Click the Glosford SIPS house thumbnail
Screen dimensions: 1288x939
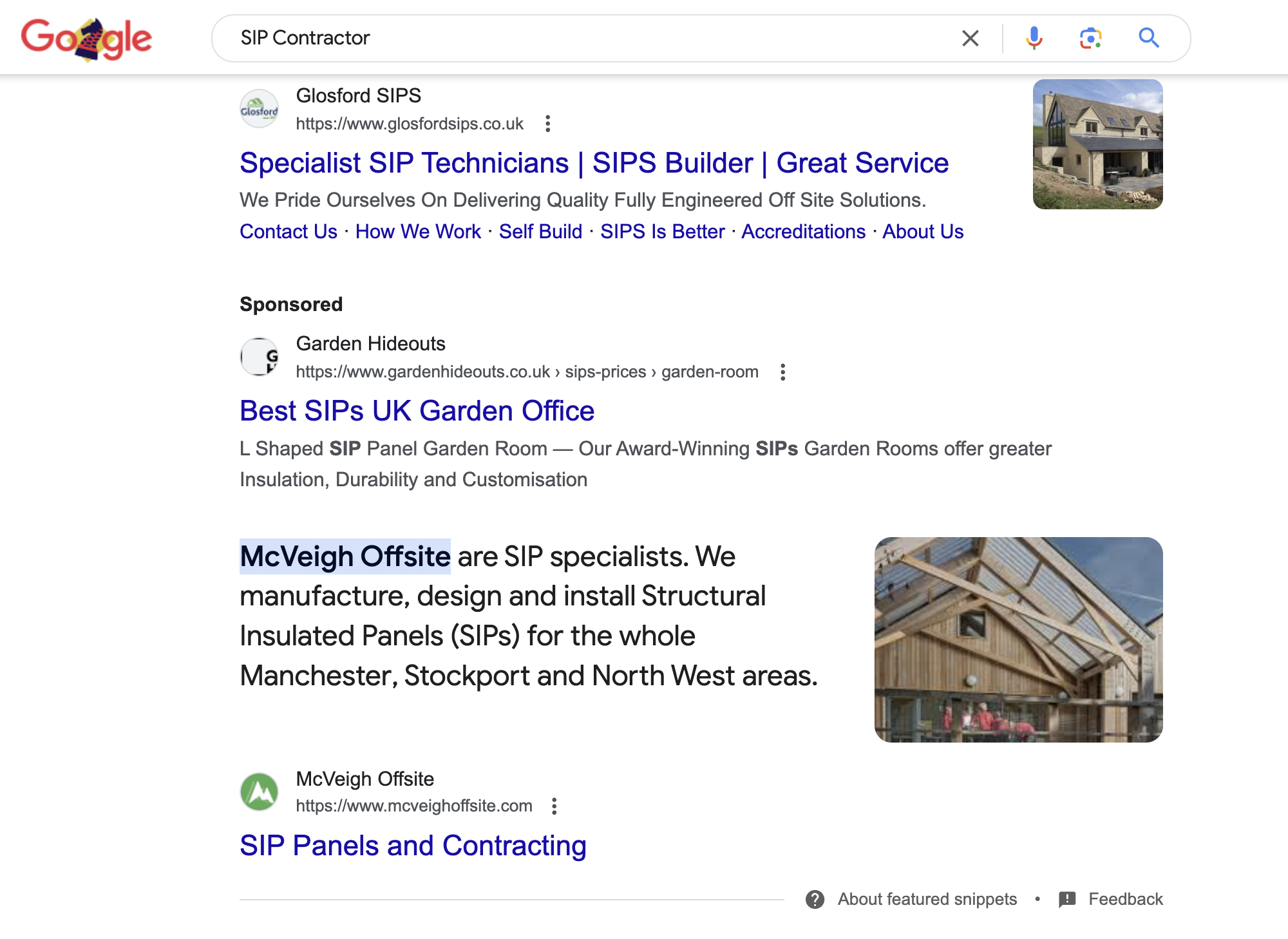coord(1097,144)
